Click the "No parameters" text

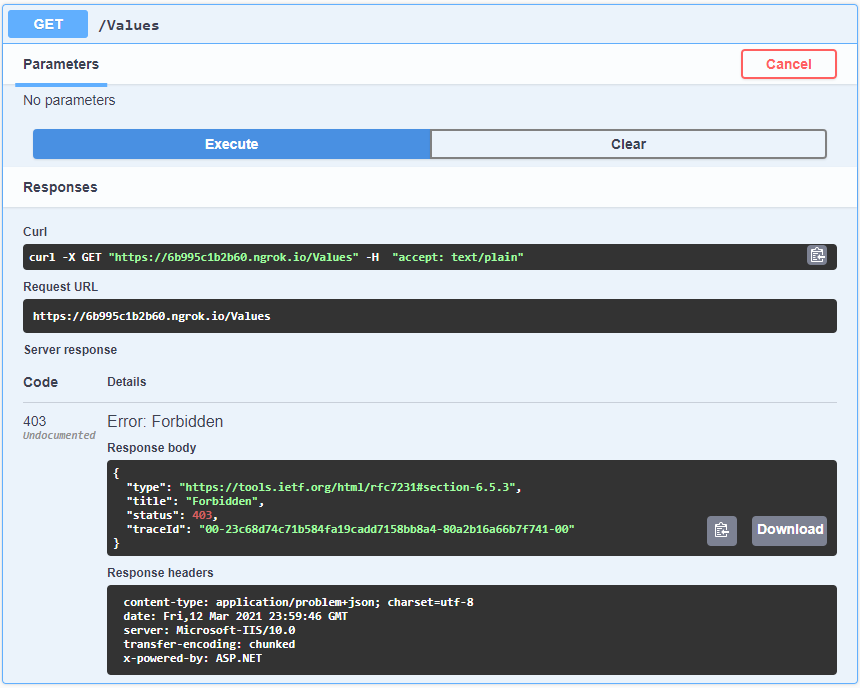click(69, 100)
